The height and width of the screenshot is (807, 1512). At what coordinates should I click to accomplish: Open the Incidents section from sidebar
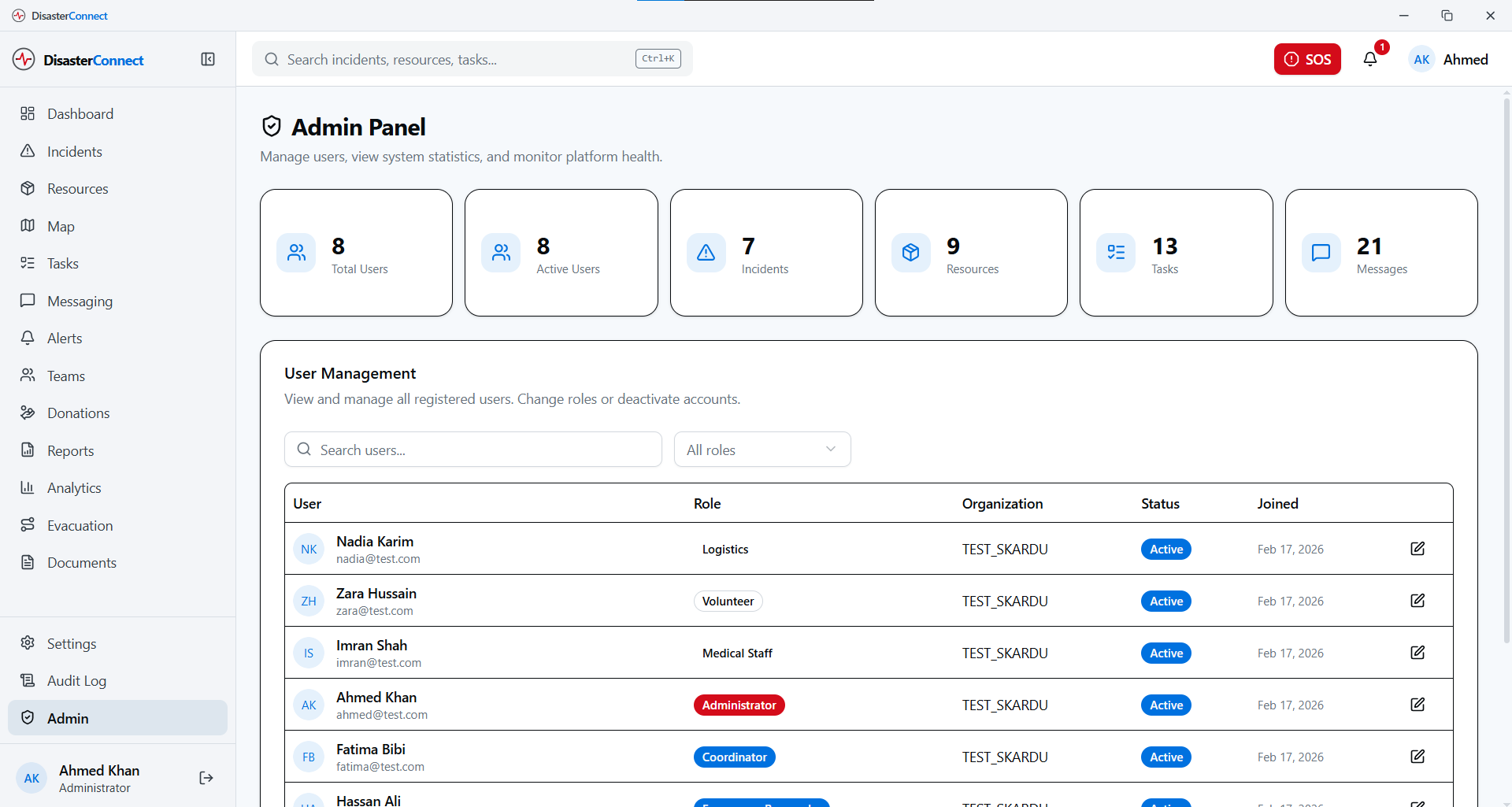click(x=75, y=151)
